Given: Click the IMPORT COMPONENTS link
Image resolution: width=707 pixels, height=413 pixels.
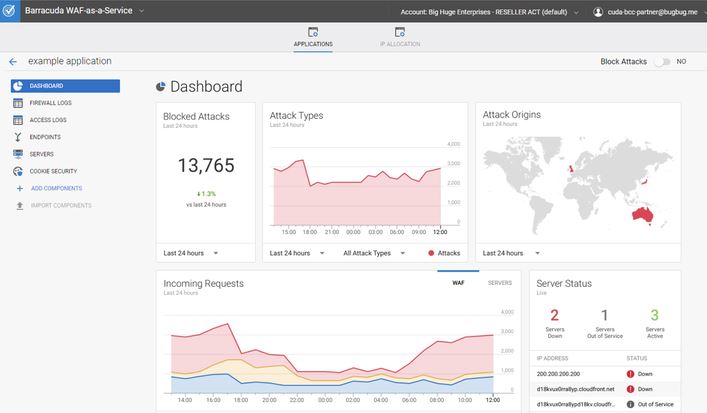Looking at the screenshot, I should (61, 206).
